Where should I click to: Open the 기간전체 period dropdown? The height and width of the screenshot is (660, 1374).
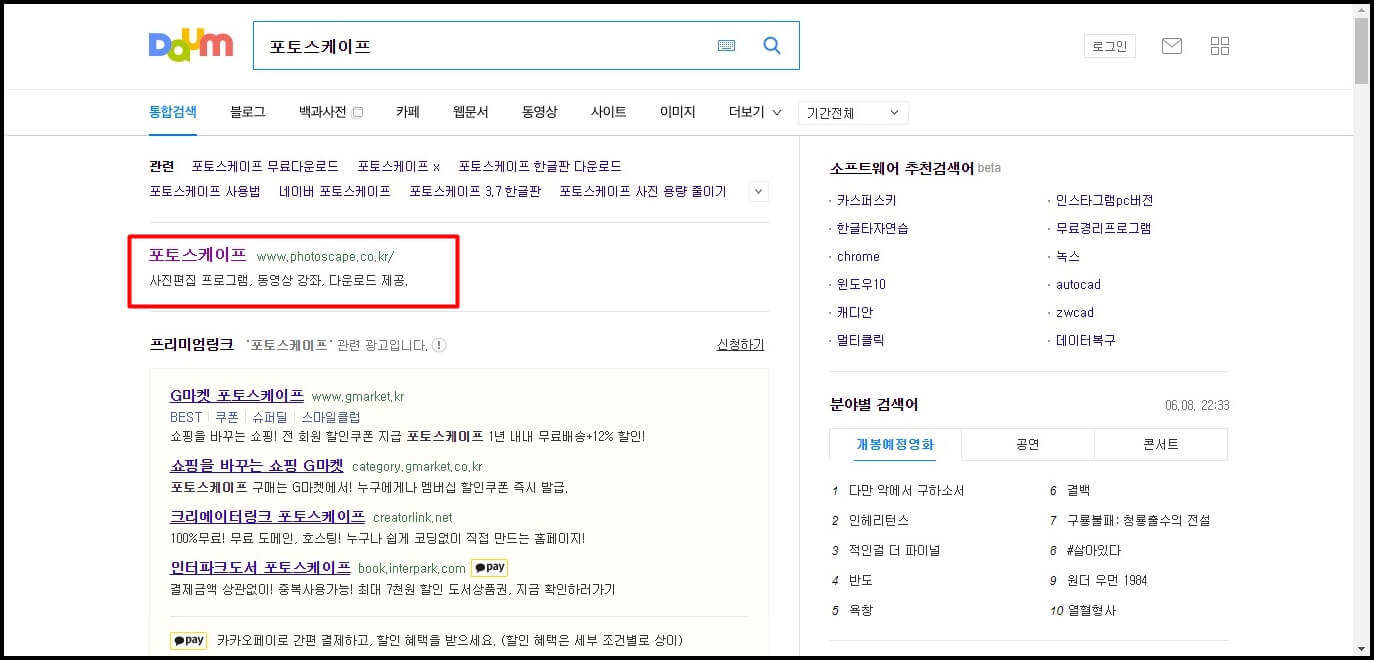[x=853, y=113]
